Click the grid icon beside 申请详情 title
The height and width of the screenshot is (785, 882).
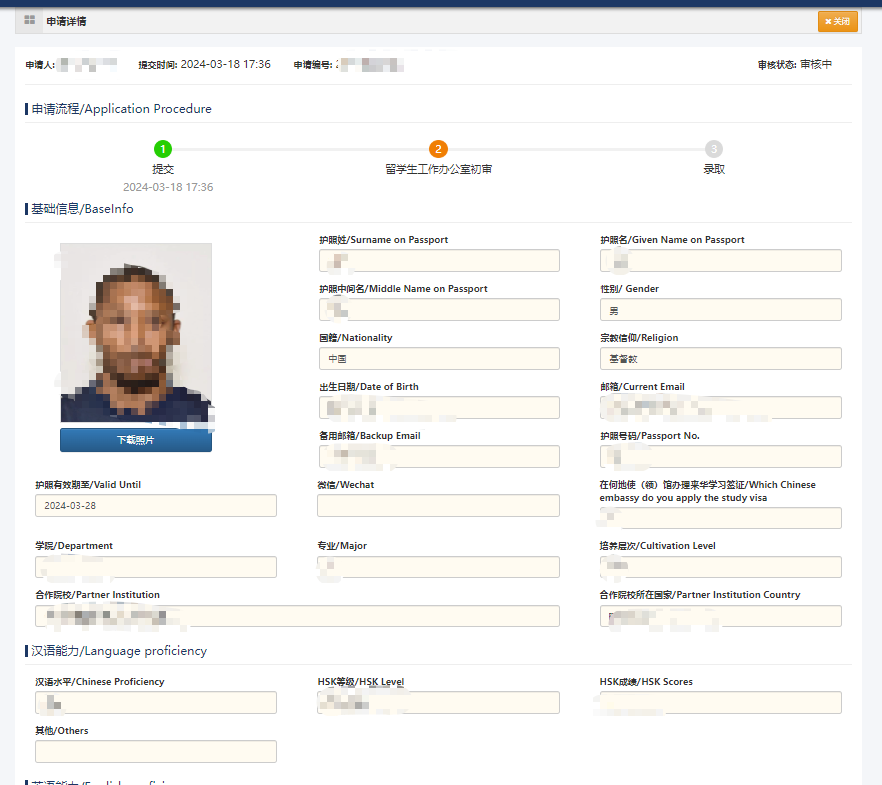[x=30, y=20]
